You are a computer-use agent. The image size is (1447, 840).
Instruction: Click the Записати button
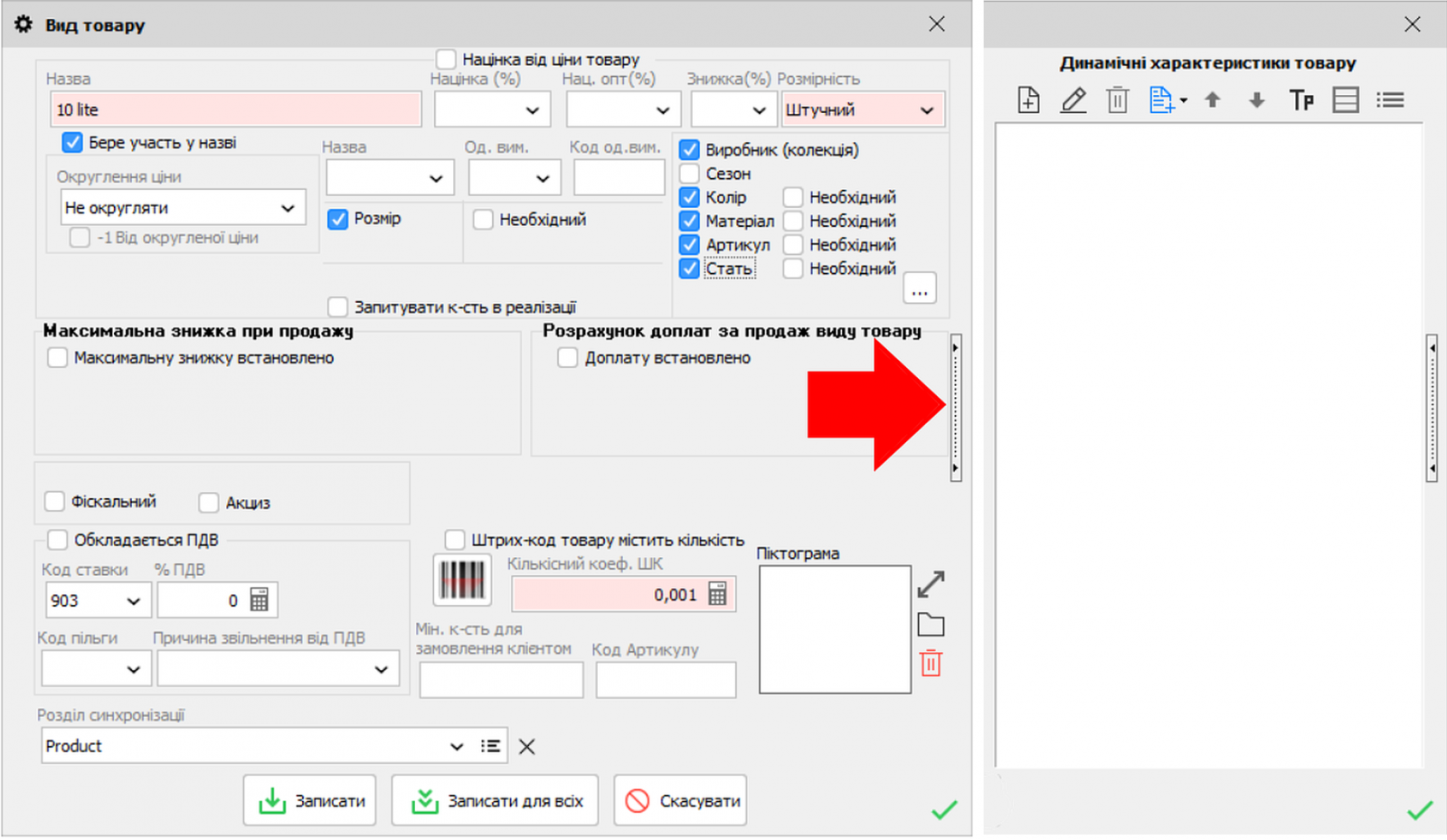tap(310, 801)
